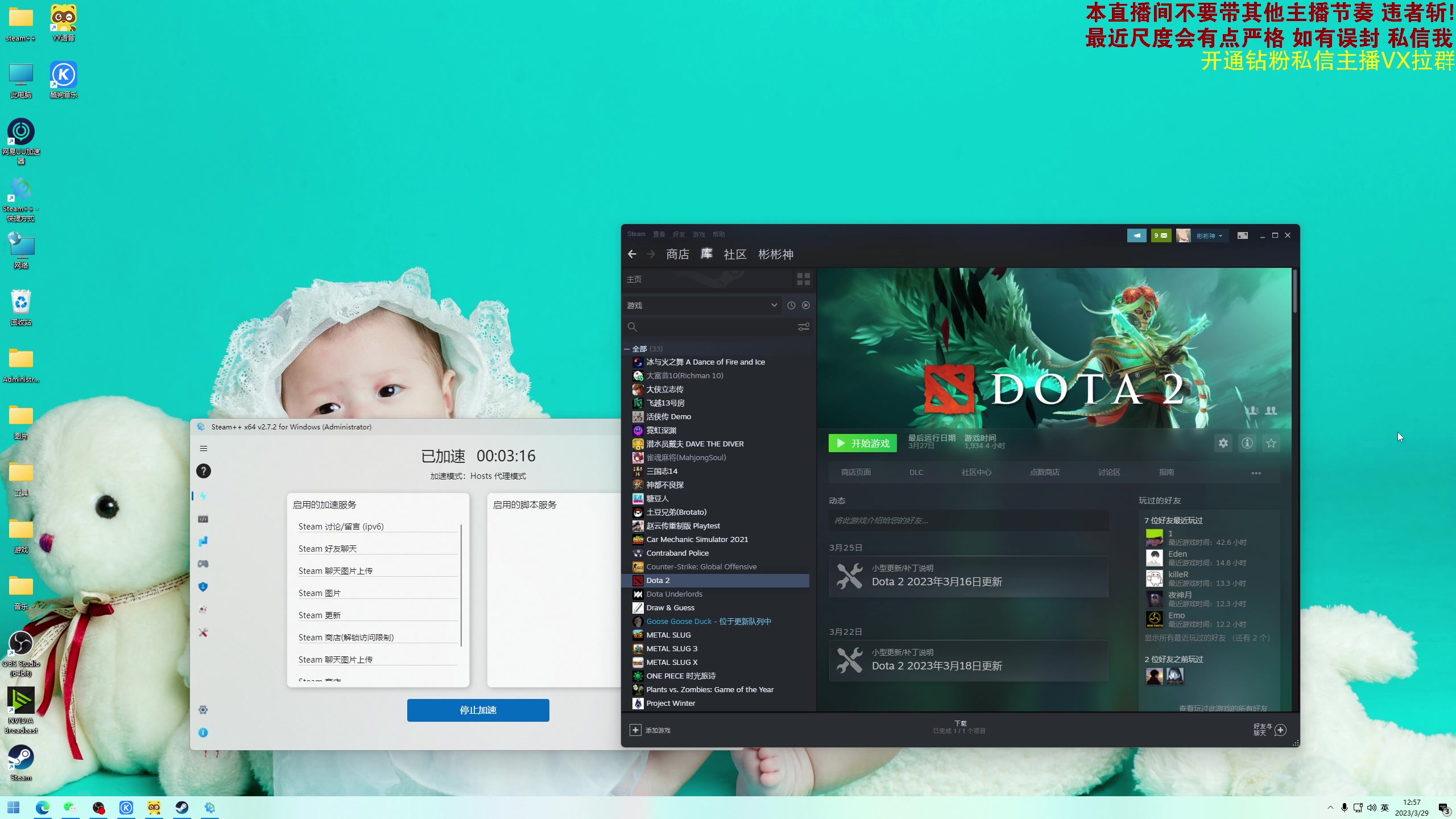
Task: Open Steam 下载 status at bottom
Action: (x=959, y=727)
